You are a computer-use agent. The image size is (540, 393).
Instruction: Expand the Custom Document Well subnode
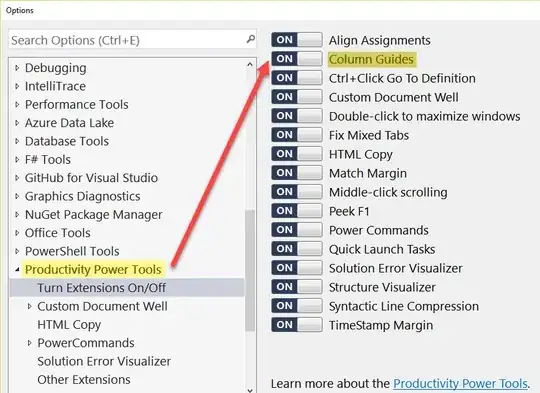[30, 306]
